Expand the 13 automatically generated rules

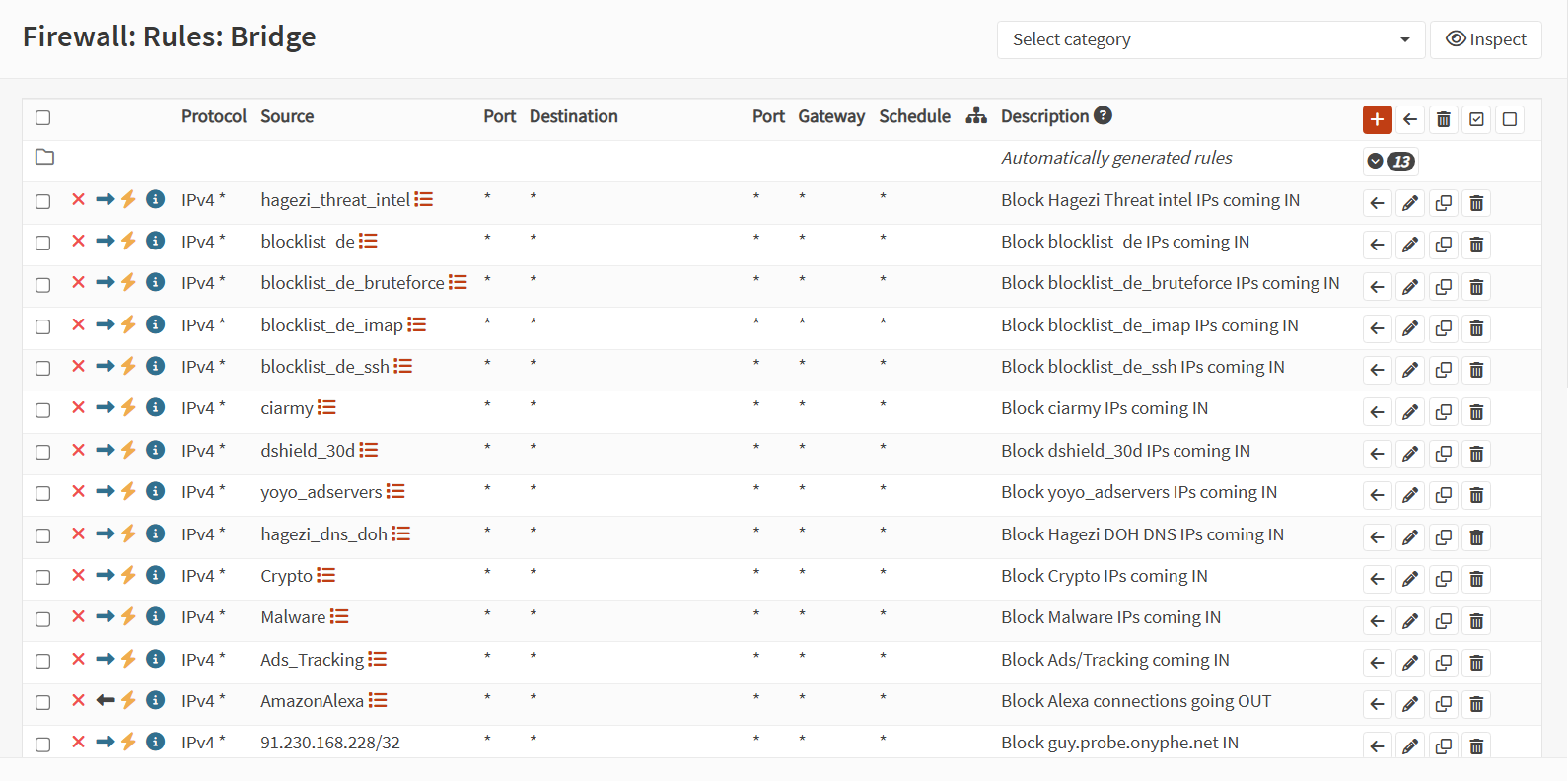click(1390, 161)
